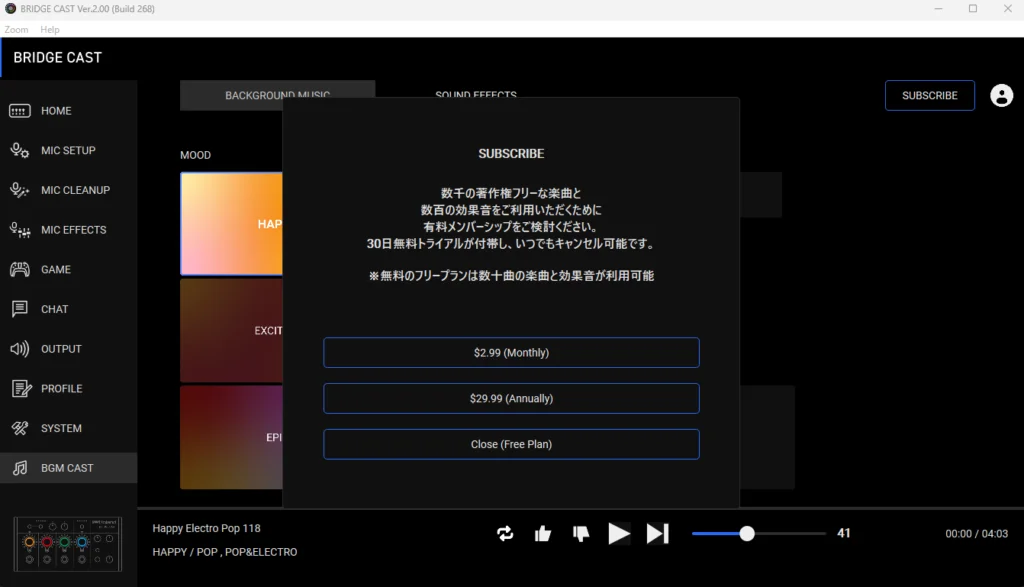Like the track with thumbs up

pyautogui.click(x=543, y=534)
